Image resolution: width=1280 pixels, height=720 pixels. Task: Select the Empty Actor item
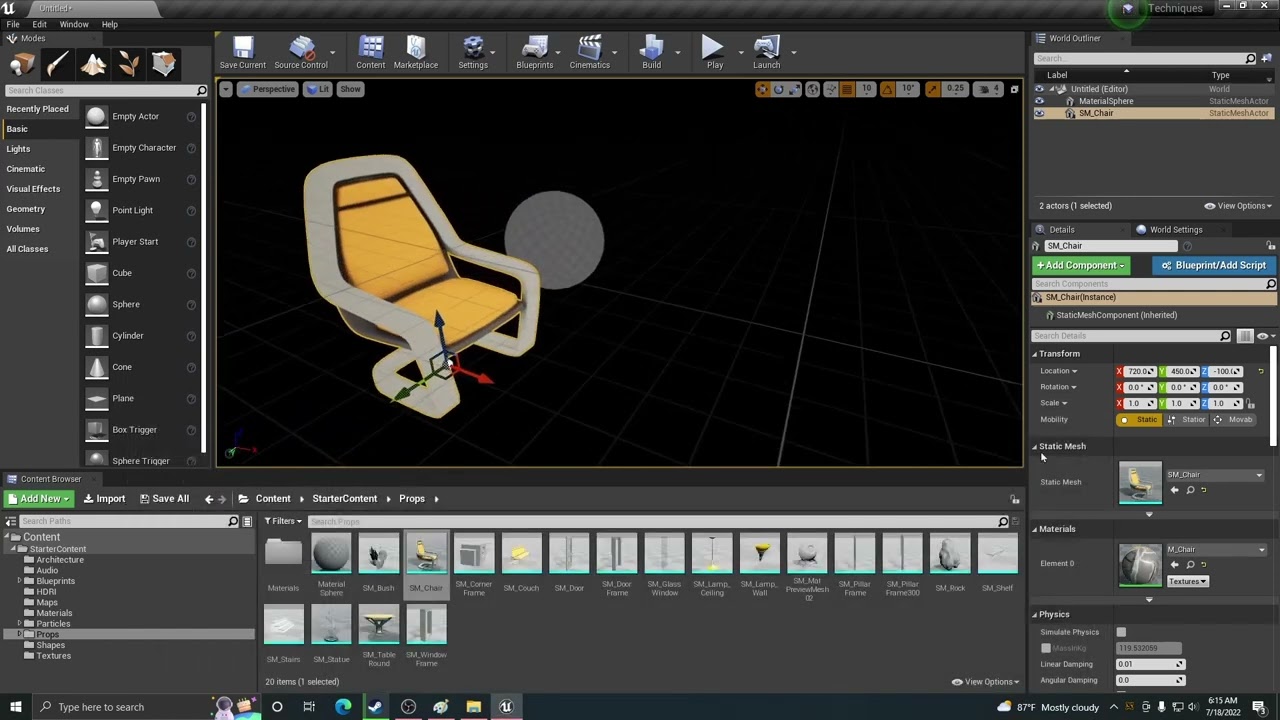pos(141,116)
